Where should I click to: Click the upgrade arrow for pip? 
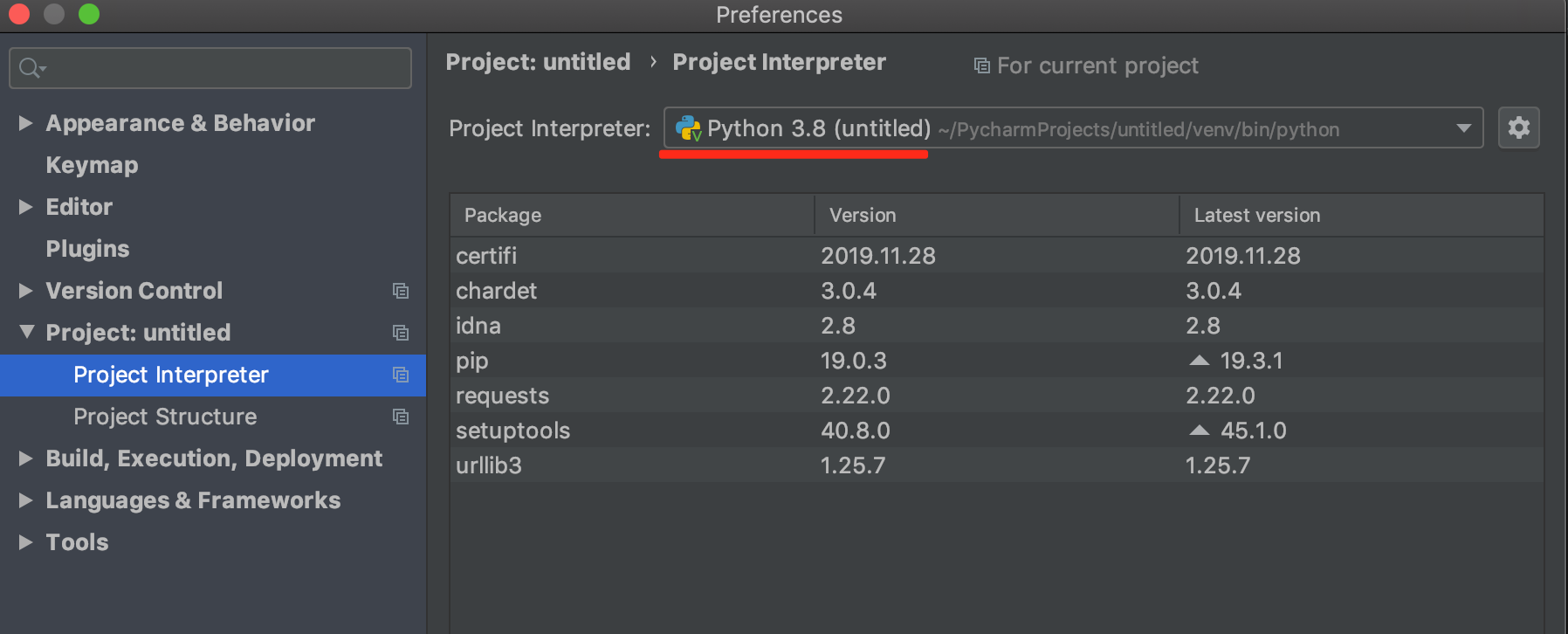(x=1200, y=360)
